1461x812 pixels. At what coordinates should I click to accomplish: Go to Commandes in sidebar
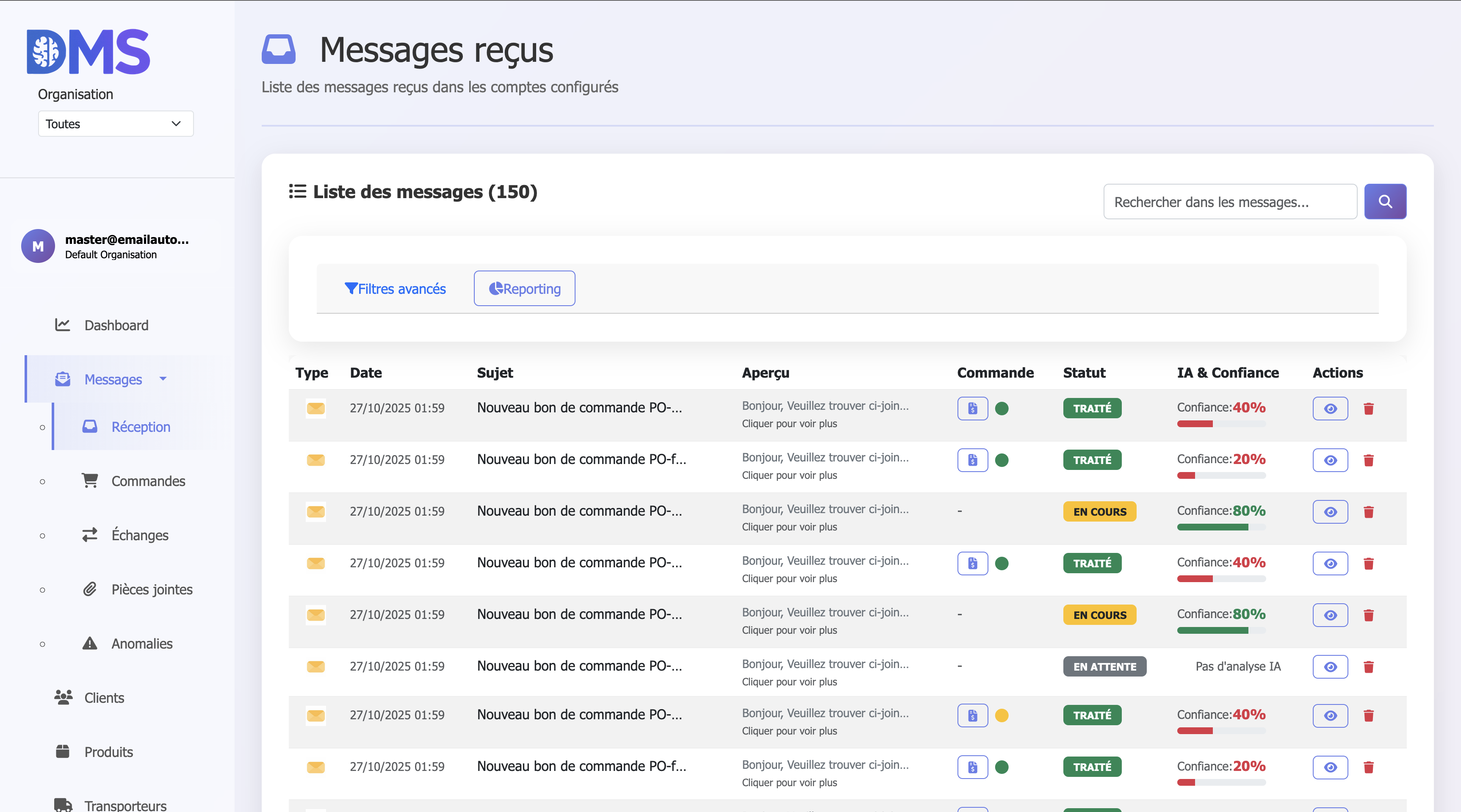[148, 481]
